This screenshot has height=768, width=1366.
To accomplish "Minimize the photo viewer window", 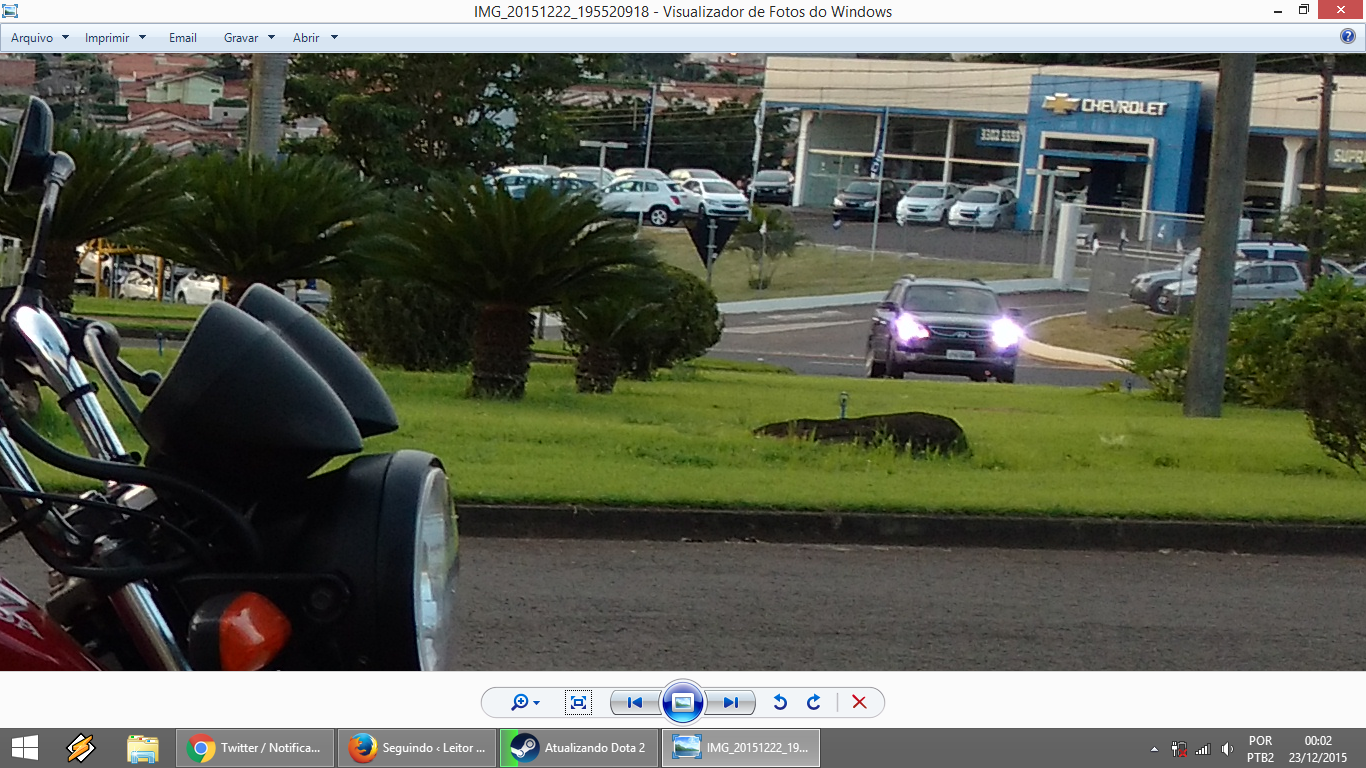I will coord(1278,10).
